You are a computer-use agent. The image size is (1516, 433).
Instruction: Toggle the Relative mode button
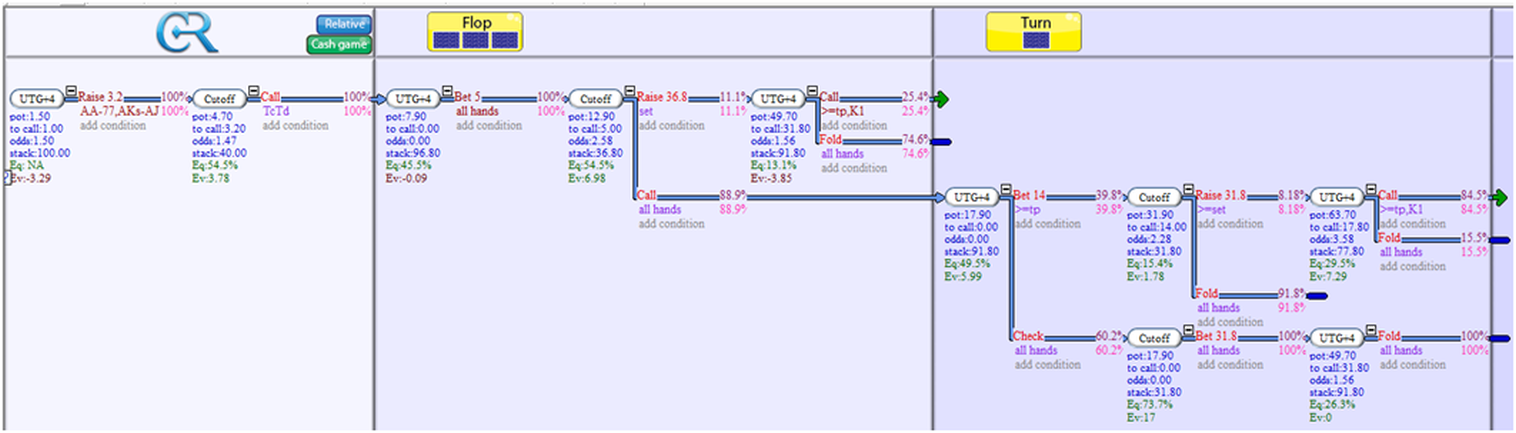(x=343, y=24)
